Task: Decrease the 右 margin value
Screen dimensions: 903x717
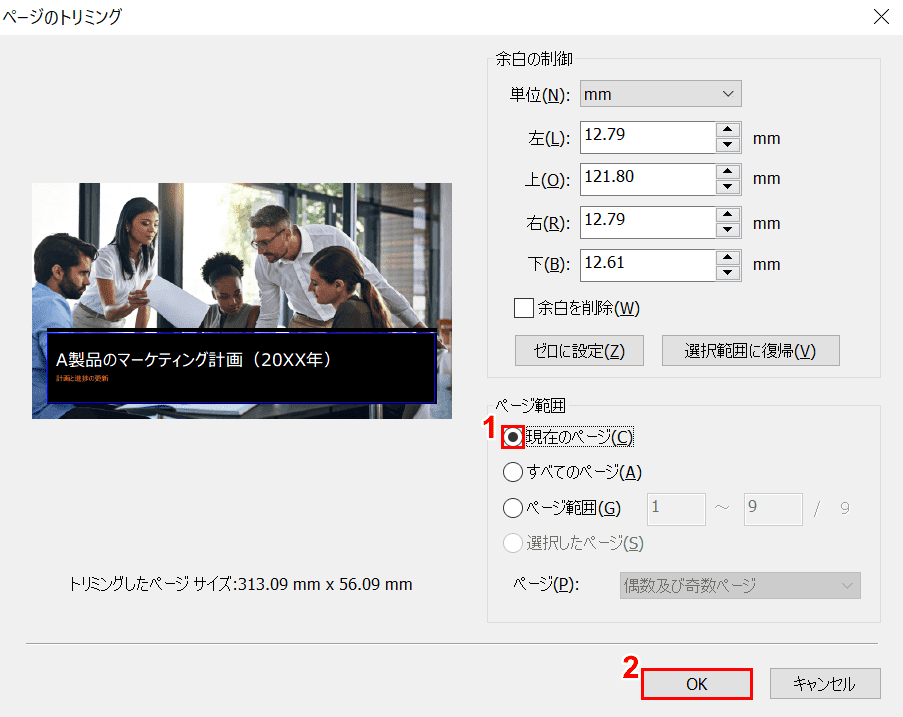Action: click(728, 230)
